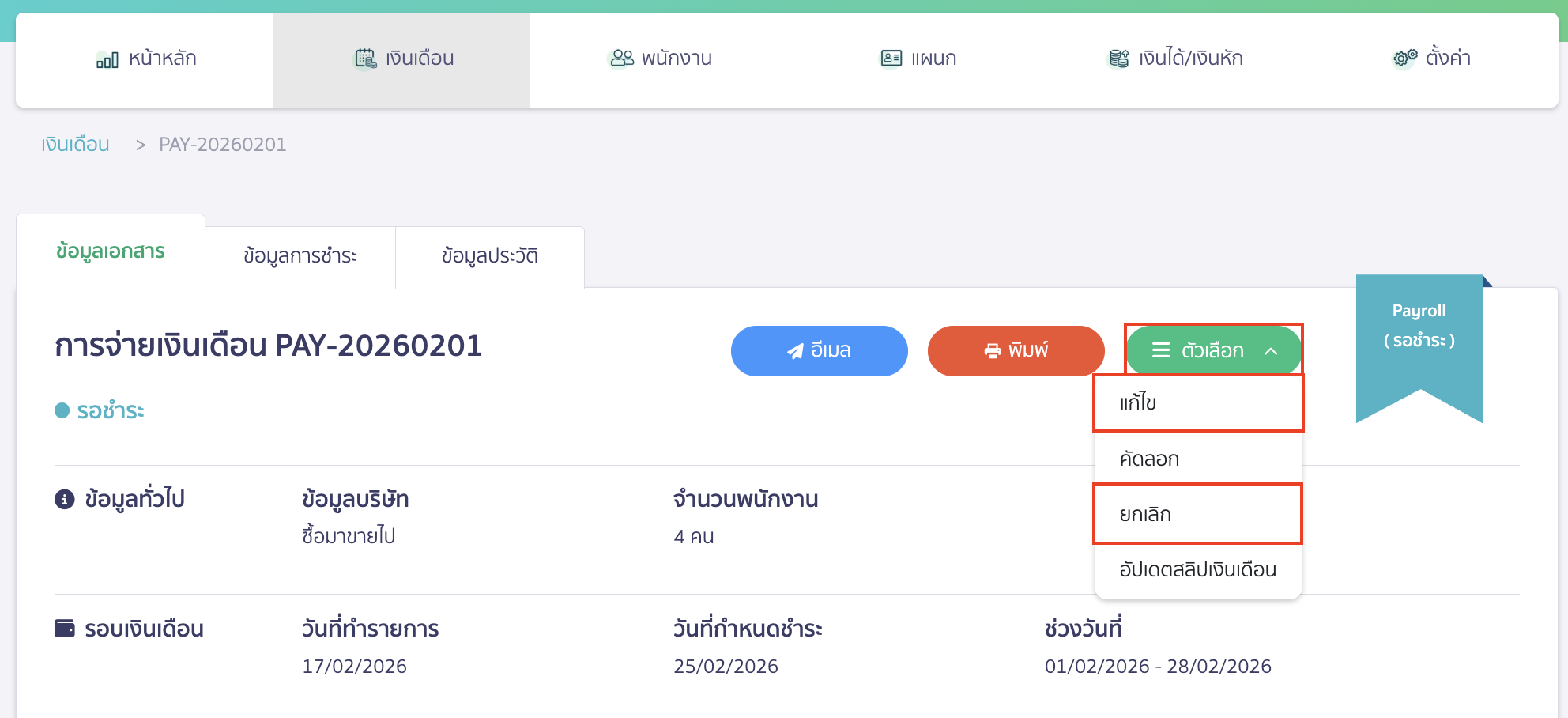Click the paper plane icon on อีเมล button
1568x718 pixels.
[x=793, y=350]
